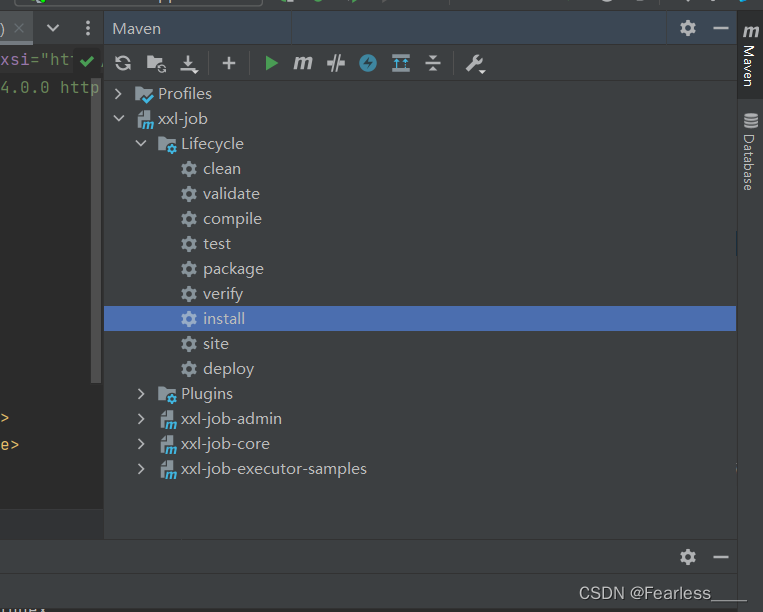Click the xxl-job root project label

pos(182,119)
